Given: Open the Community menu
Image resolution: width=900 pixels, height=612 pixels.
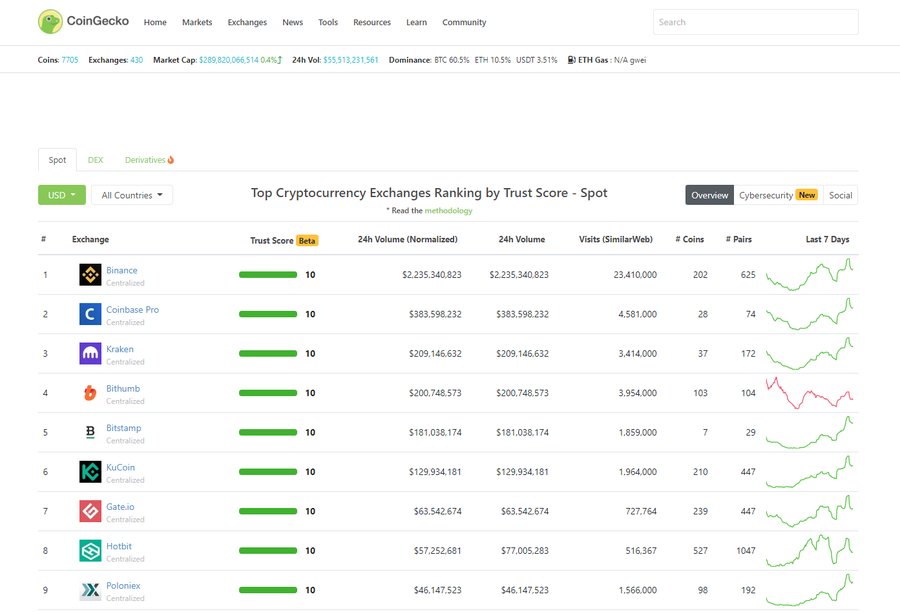Looking at the screenshot, I should tap(464, 22).
